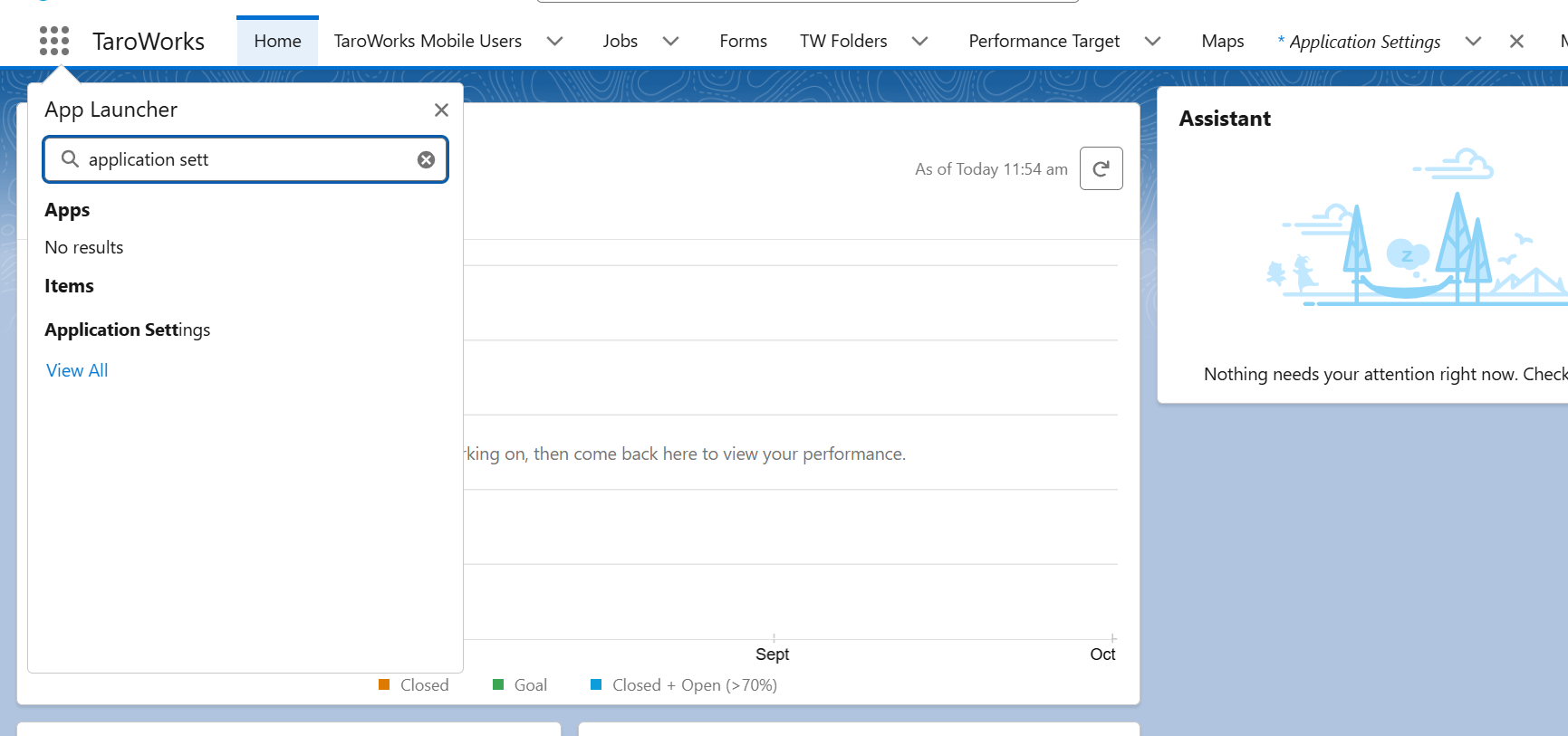The width and height of the screenshot is (1568, 736).
Task: Close the Application Settings tab
Action: 1516,41
